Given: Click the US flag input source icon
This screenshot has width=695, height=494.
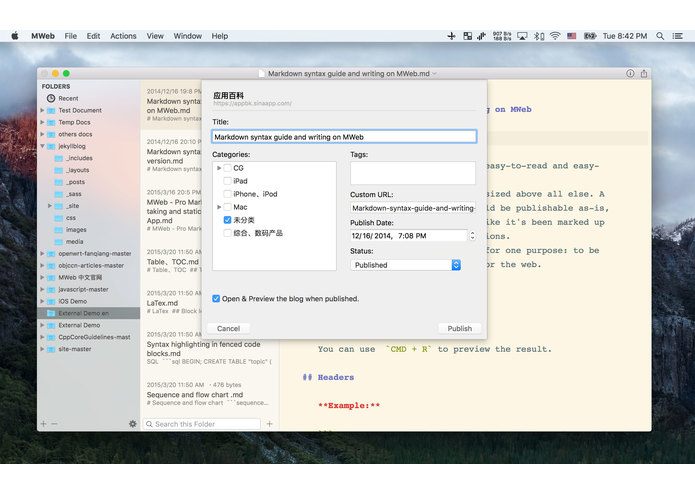Looking at the screenshot, I should pos(572,36).
